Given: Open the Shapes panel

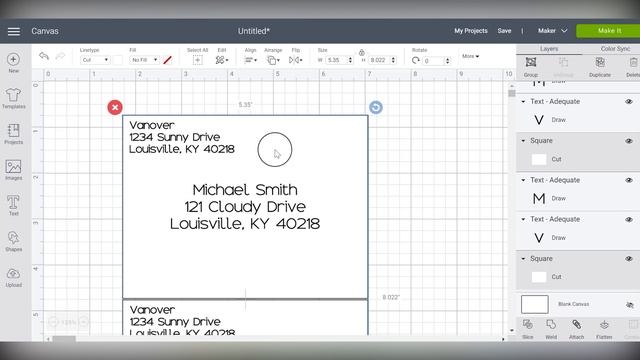Looking at the screenshot, I should coord(13,238).
